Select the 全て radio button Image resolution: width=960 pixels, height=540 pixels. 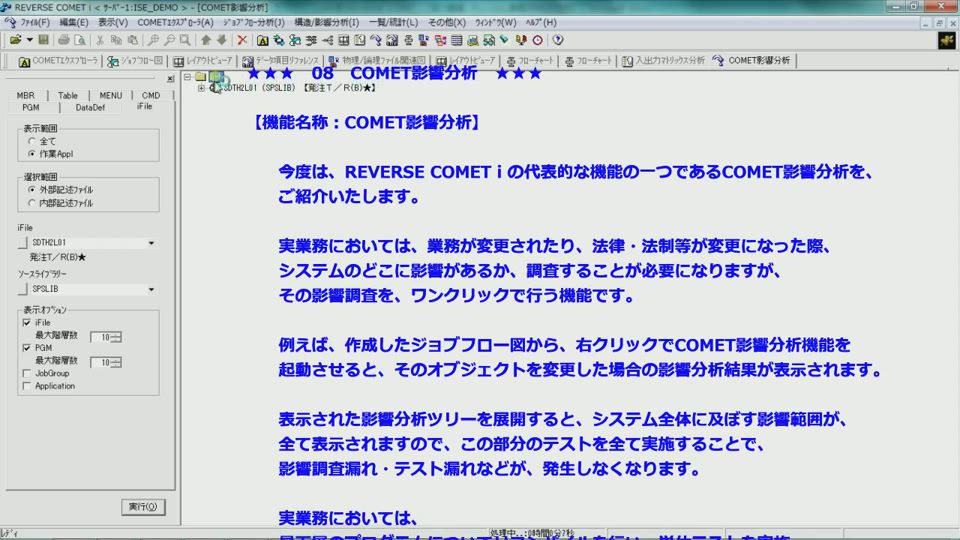coord(32,142)
